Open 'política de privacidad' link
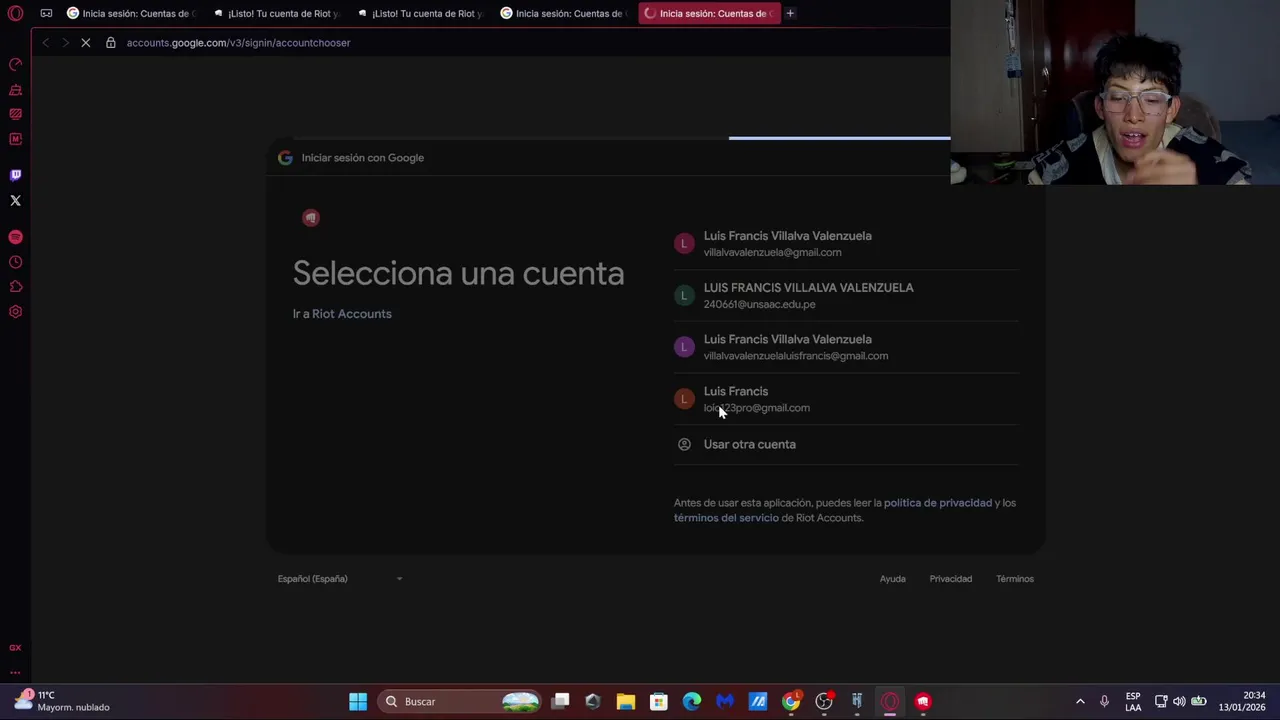The width and height of the screenshot is (1280, 720). click(x=938, y=503)
